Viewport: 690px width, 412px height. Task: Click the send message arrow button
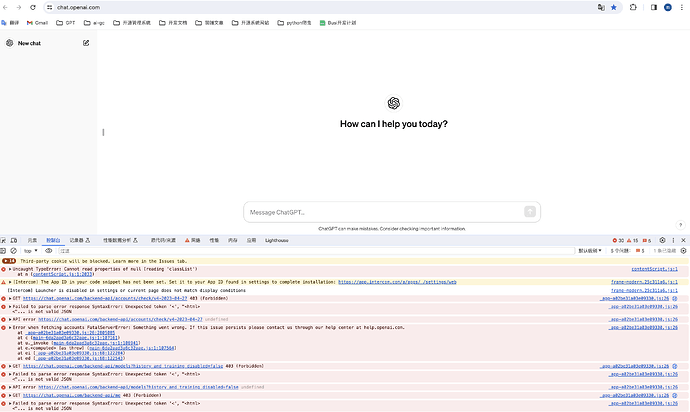click(530, 212)
